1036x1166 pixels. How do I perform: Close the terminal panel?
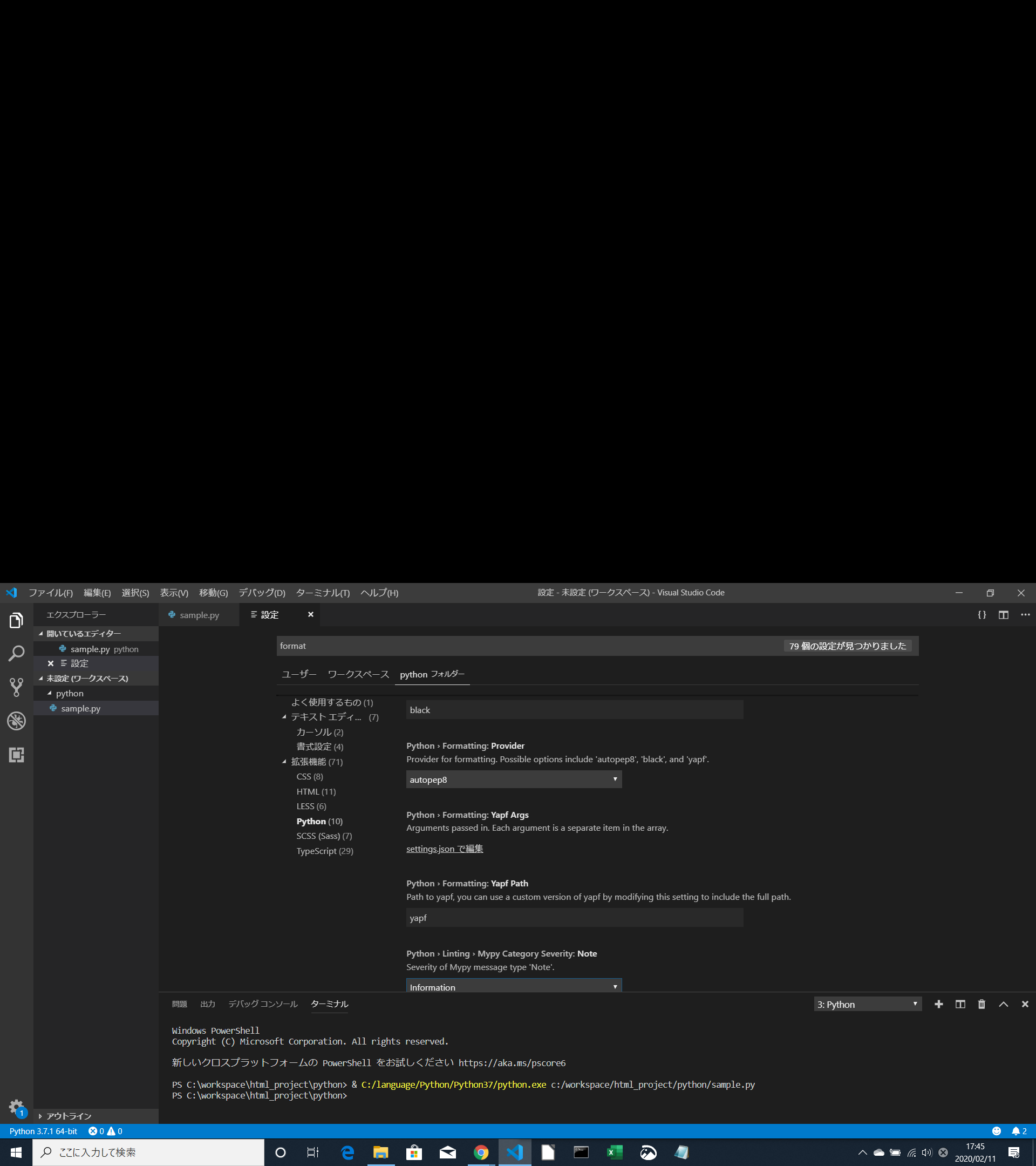coord(1025,1004)
